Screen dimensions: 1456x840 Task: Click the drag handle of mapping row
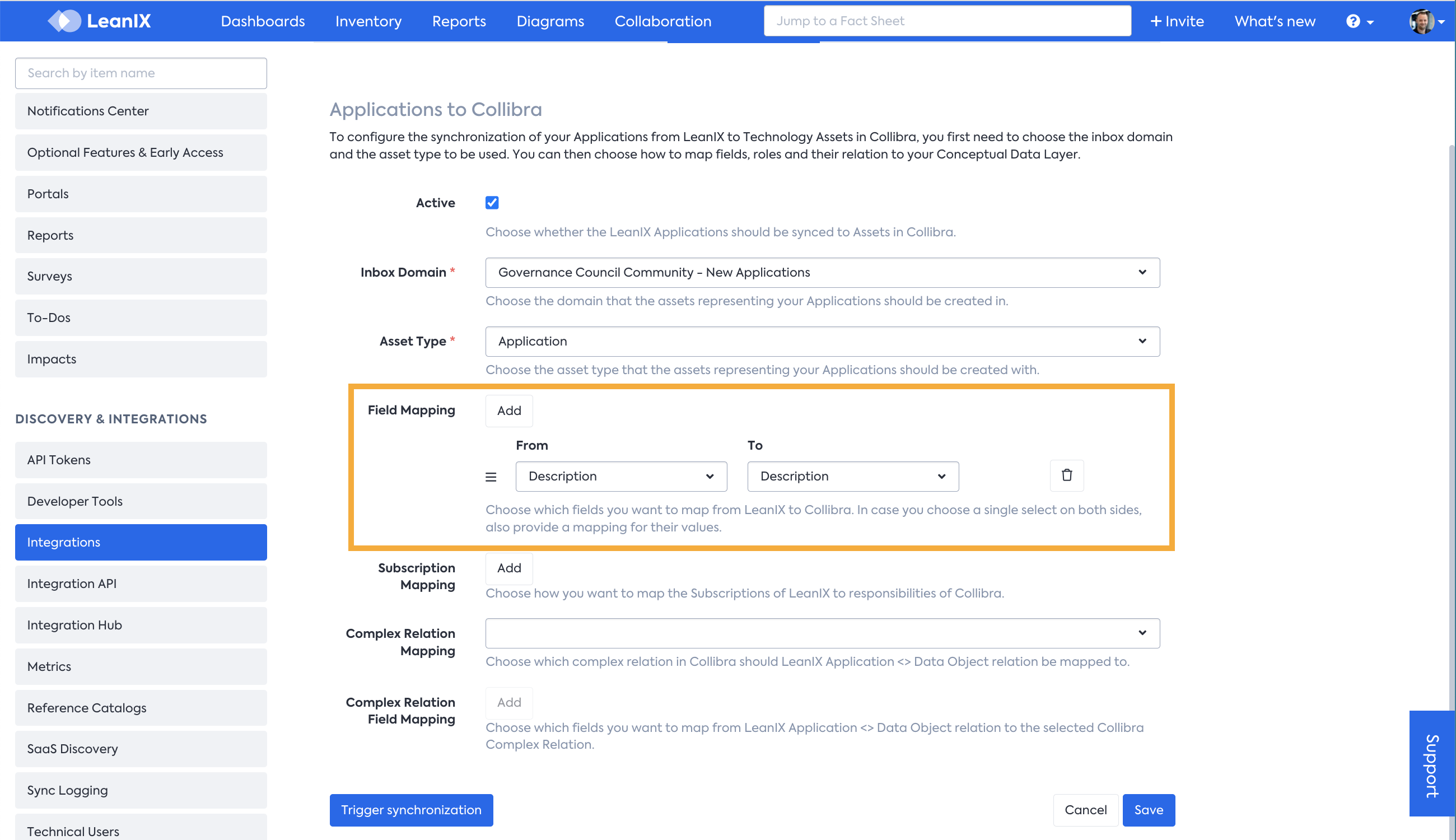pos(491,477)
